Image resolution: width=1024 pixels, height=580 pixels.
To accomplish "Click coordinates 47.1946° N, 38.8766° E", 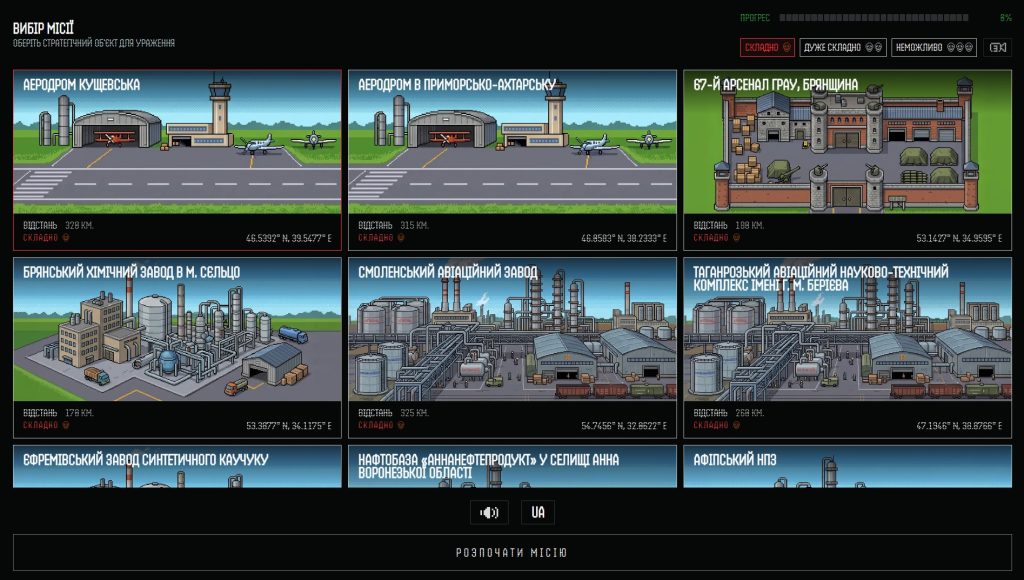I will [x=959, y=426].
